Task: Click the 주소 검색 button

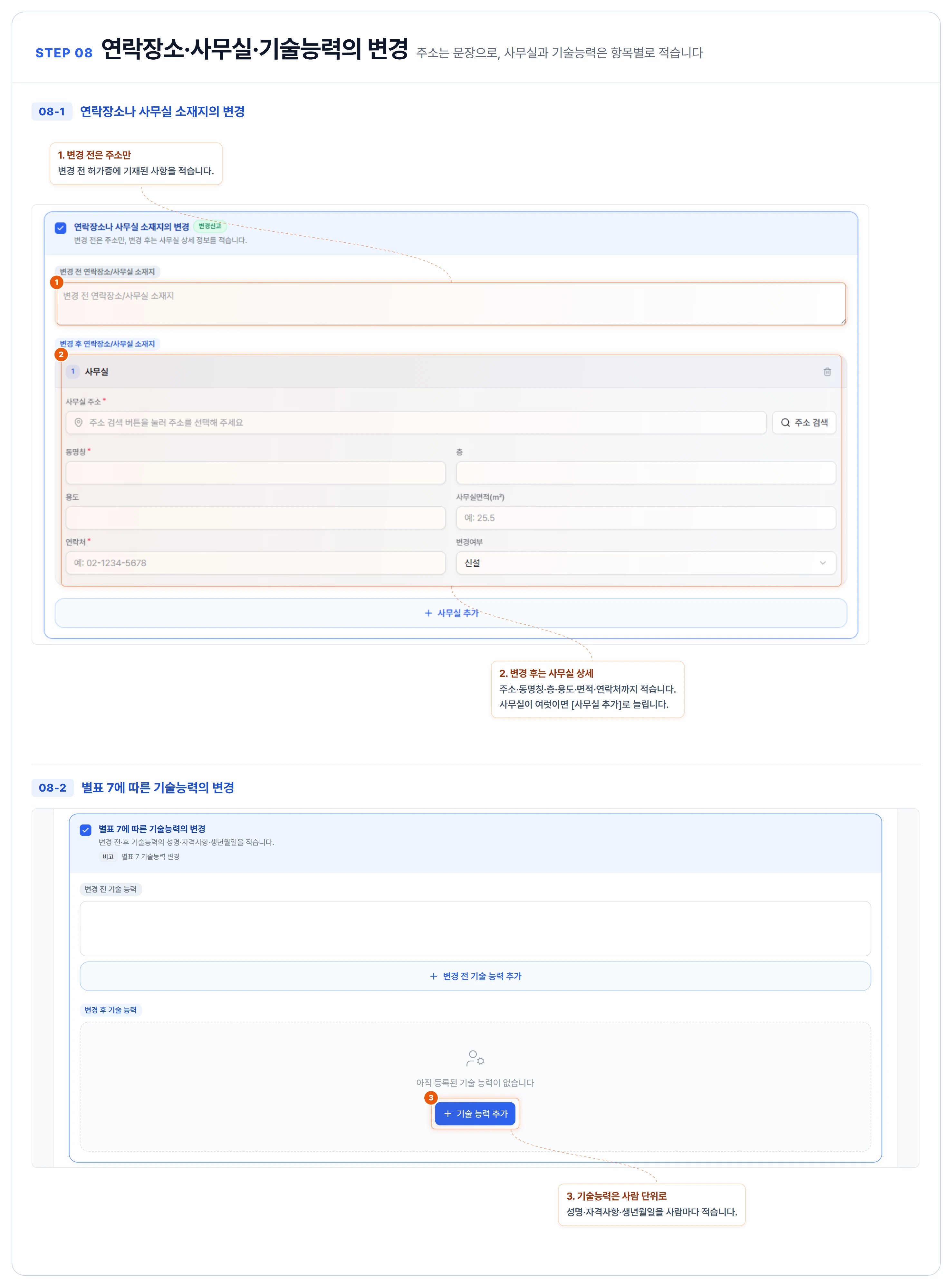Action: (x=804, y=423)
